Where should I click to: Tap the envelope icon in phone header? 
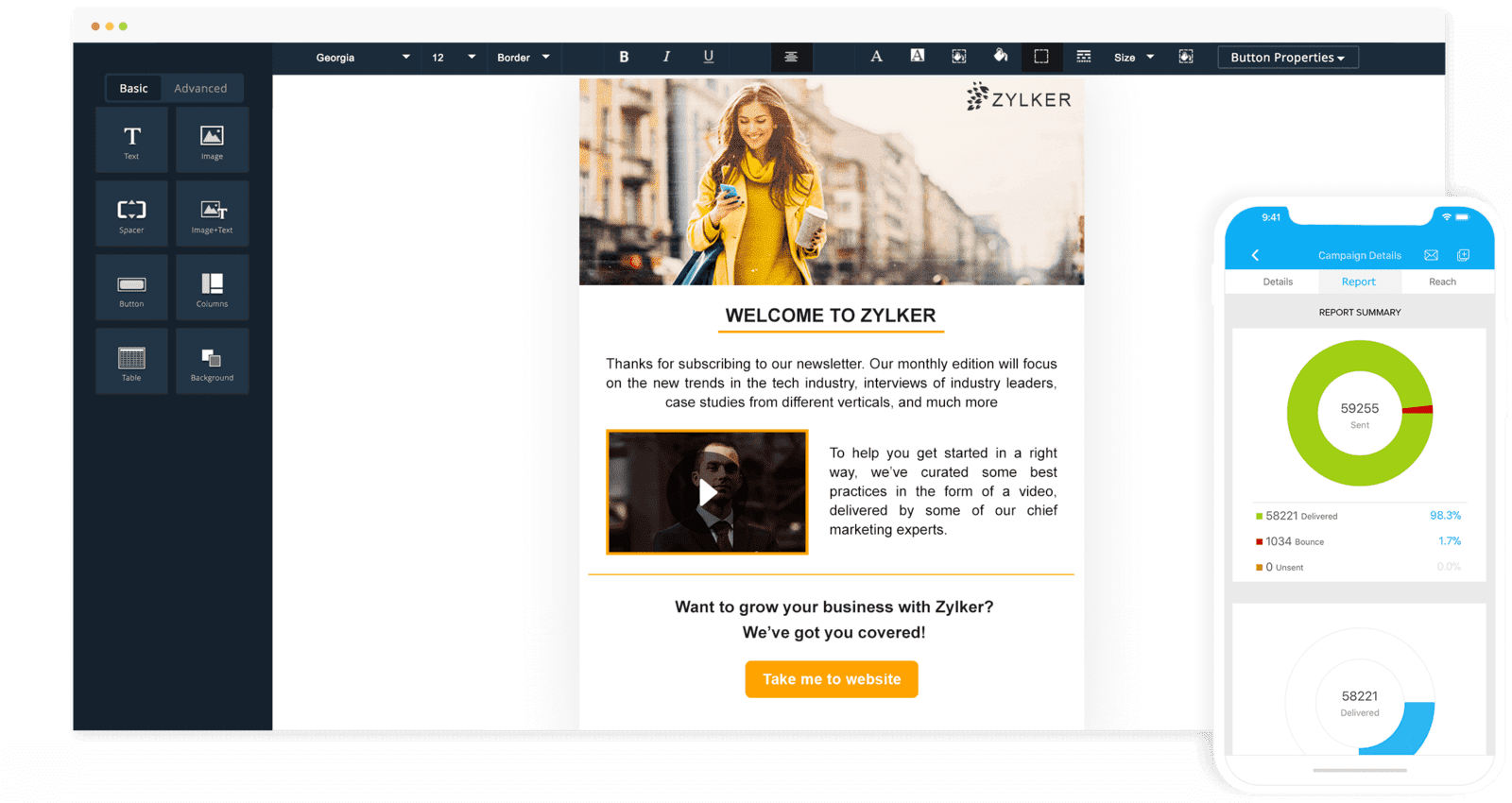[x=1431, y=255]
